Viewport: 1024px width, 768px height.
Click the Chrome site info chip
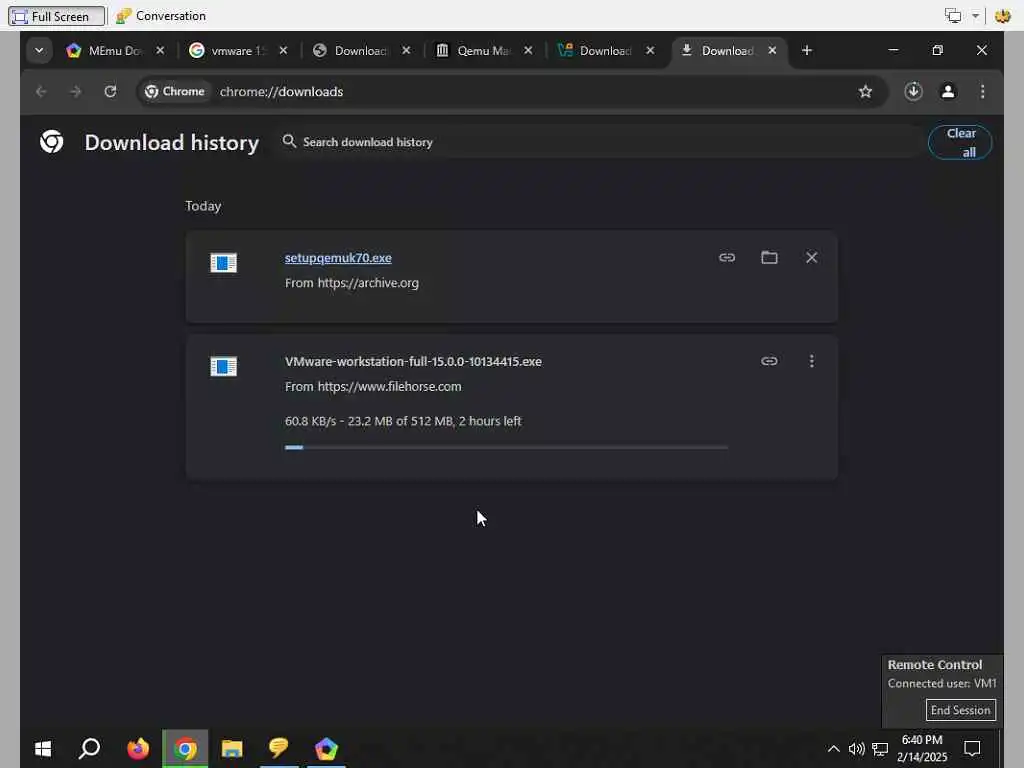tap(174, 91)
